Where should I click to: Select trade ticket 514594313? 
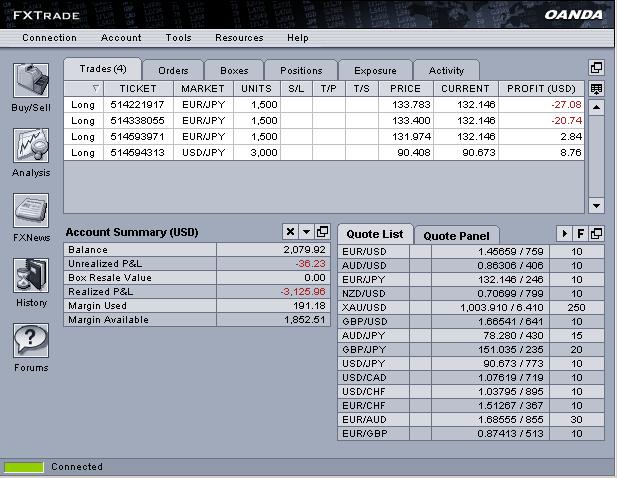[x=137, y=152]
